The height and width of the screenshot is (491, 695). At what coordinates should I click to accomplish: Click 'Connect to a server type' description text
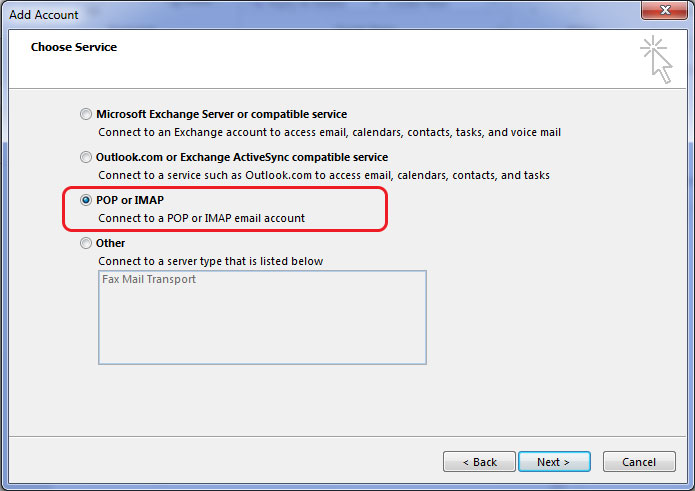click(x=211, y=261)
